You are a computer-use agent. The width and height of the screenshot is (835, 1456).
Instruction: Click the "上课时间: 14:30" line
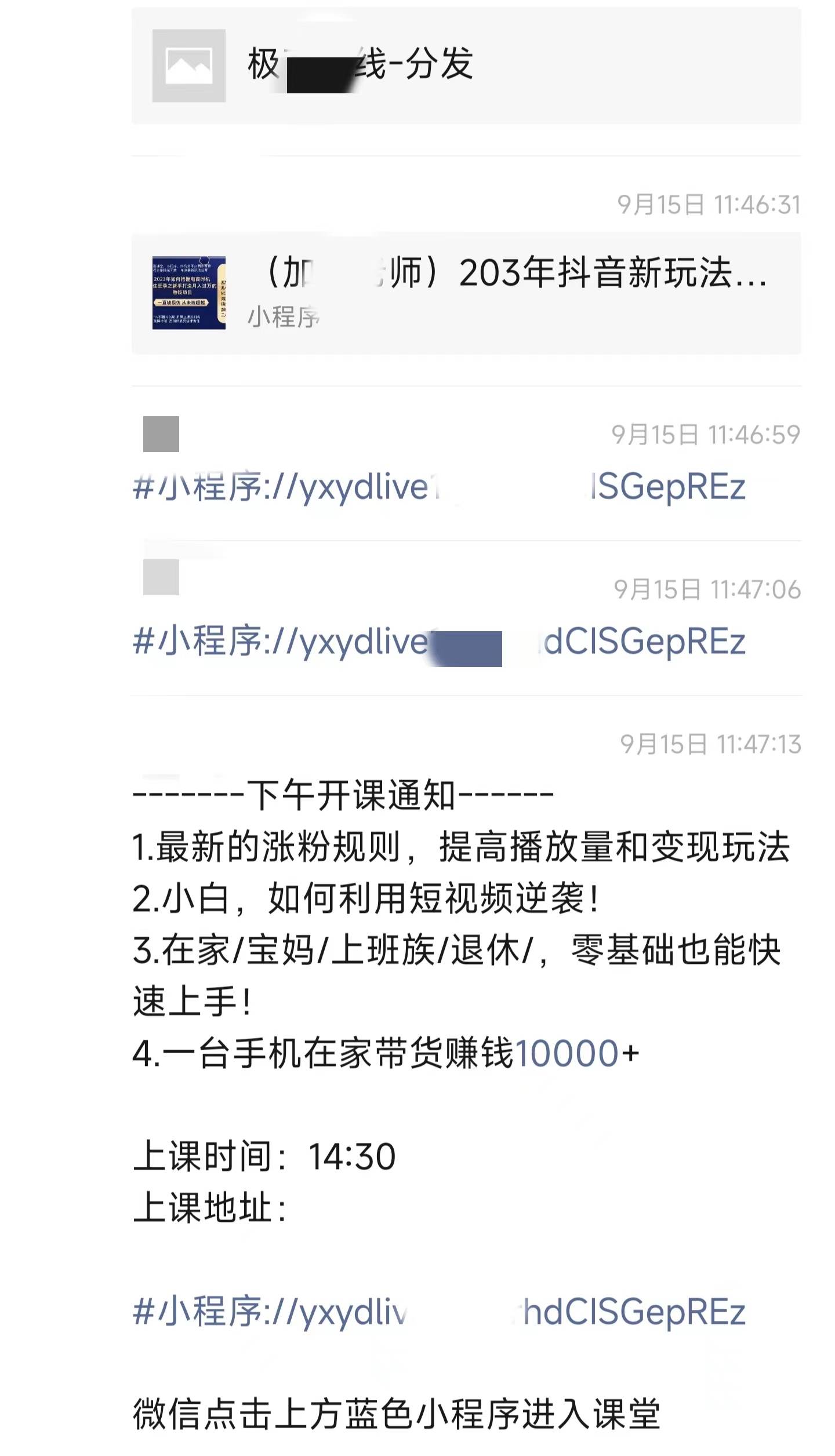[264, 1156]
